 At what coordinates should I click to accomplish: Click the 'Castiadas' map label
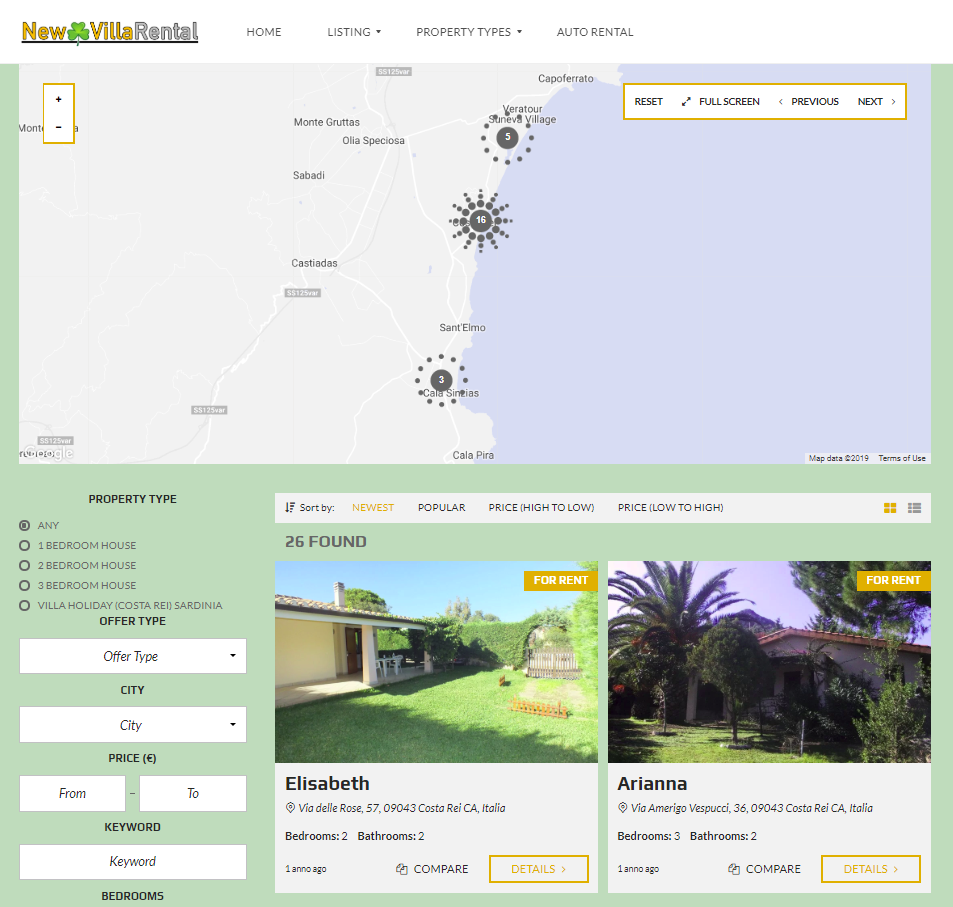(314, 263)
